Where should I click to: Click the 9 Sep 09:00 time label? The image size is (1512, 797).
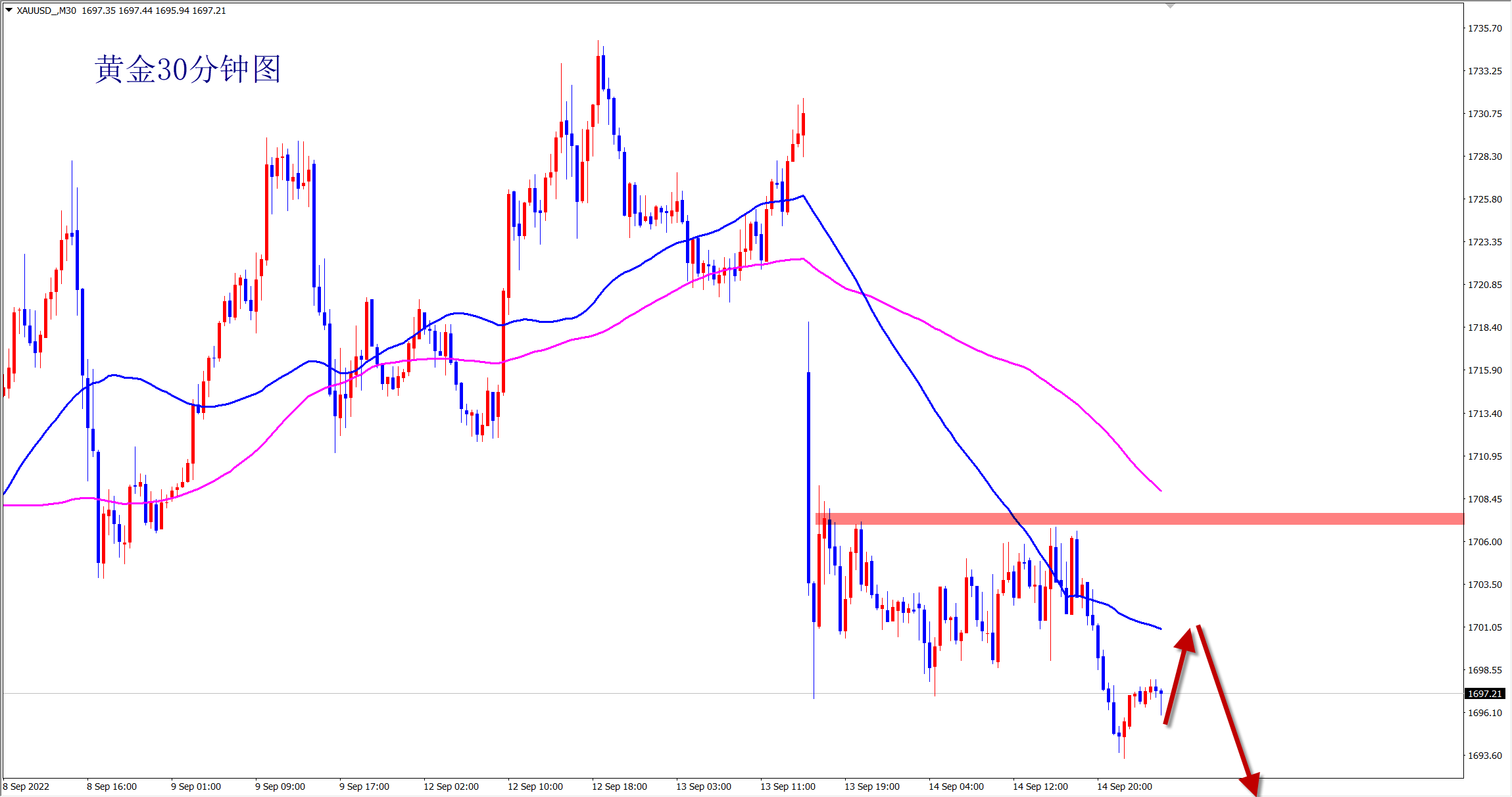click(280, 786)
